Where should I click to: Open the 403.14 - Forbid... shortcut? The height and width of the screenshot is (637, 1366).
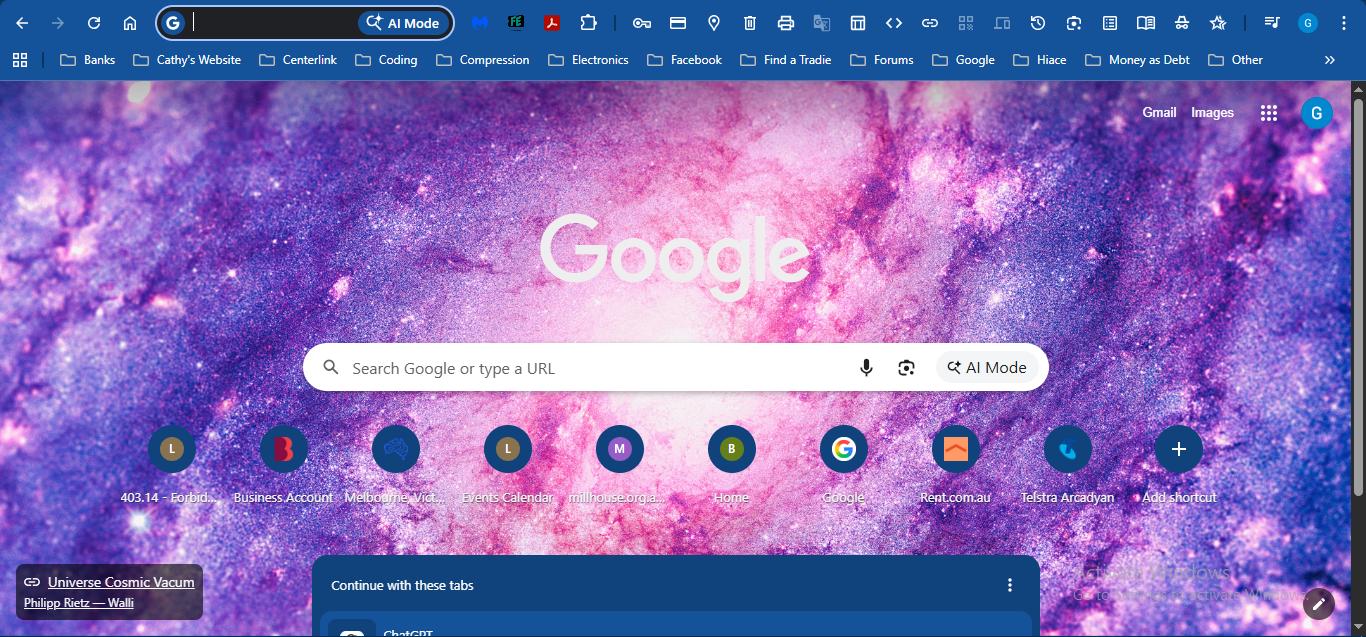(x=172, y=466)
